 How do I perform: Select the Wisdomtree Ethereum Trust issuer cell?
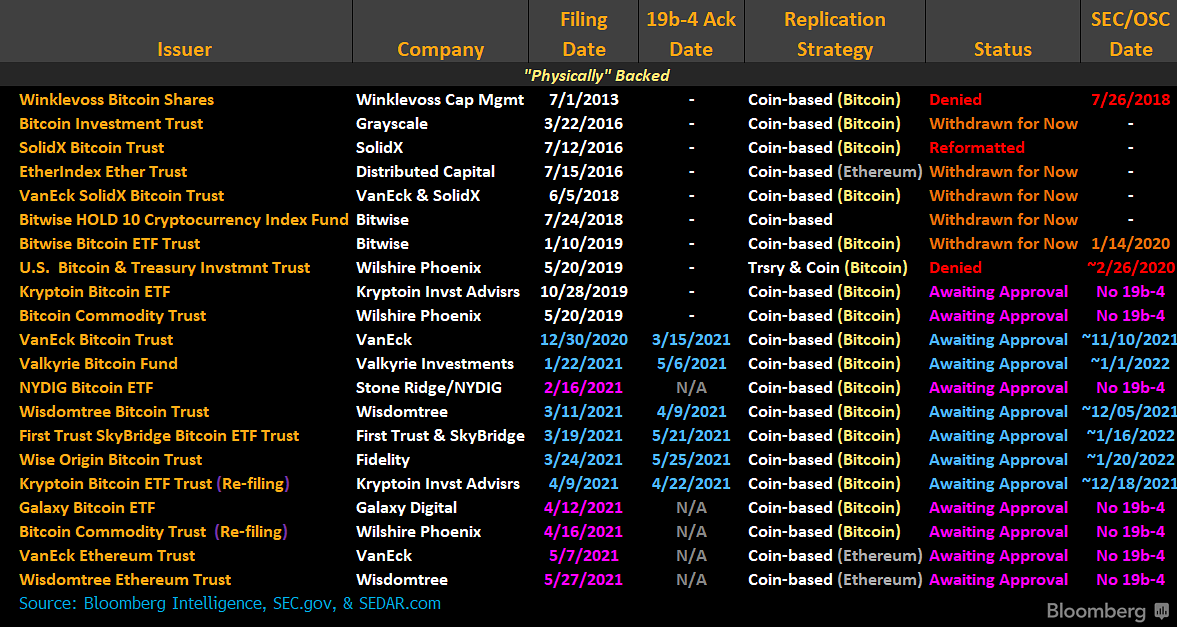coord(125,580)
